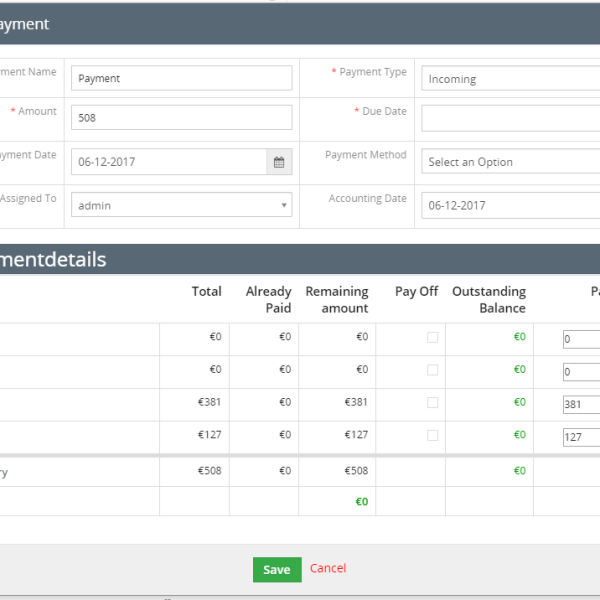Open the Assigned To dropdown showing admin

(x=181, y=205)
